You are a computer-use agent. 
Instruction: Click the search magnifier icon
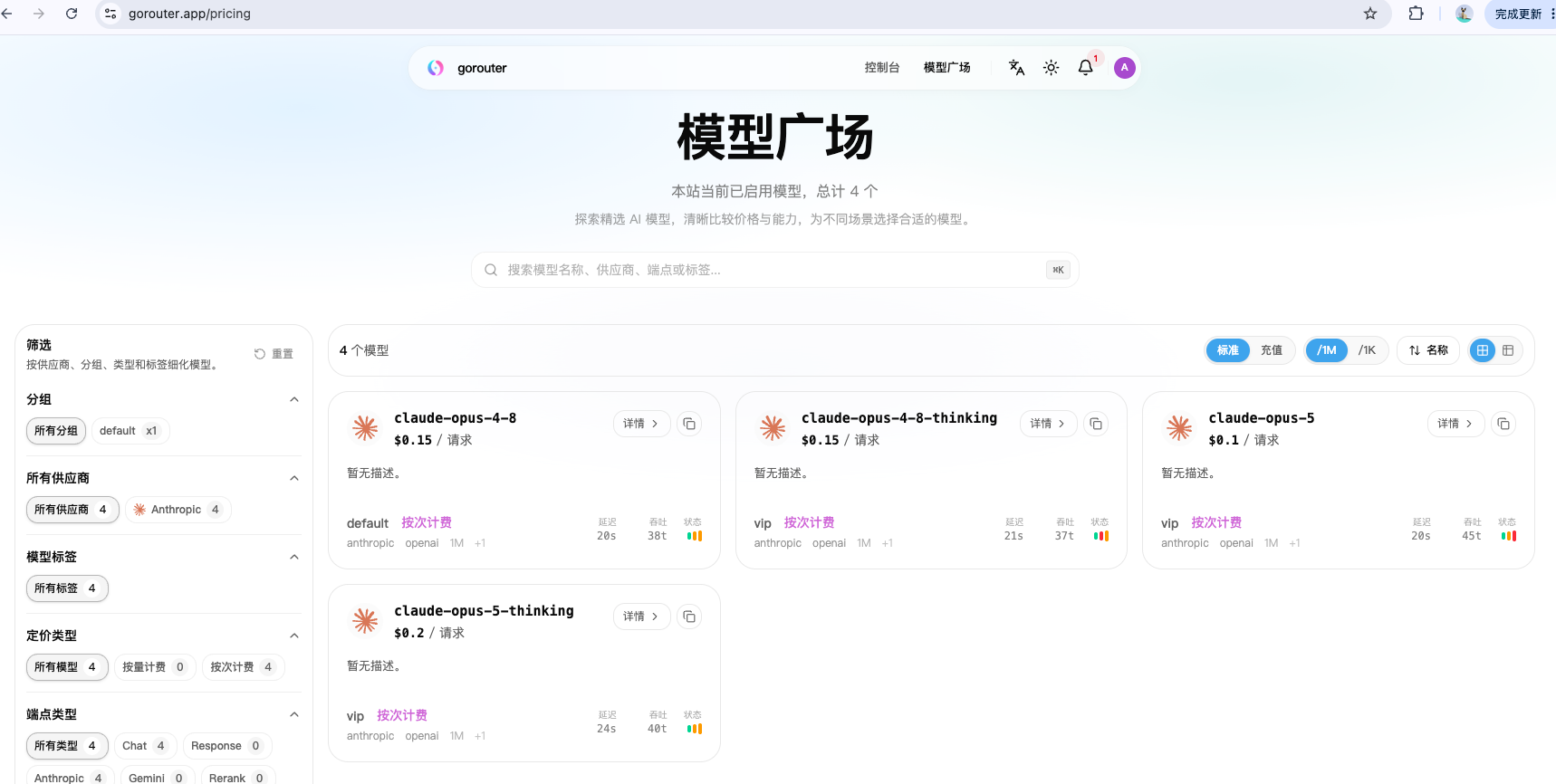[x=491, y=270]
